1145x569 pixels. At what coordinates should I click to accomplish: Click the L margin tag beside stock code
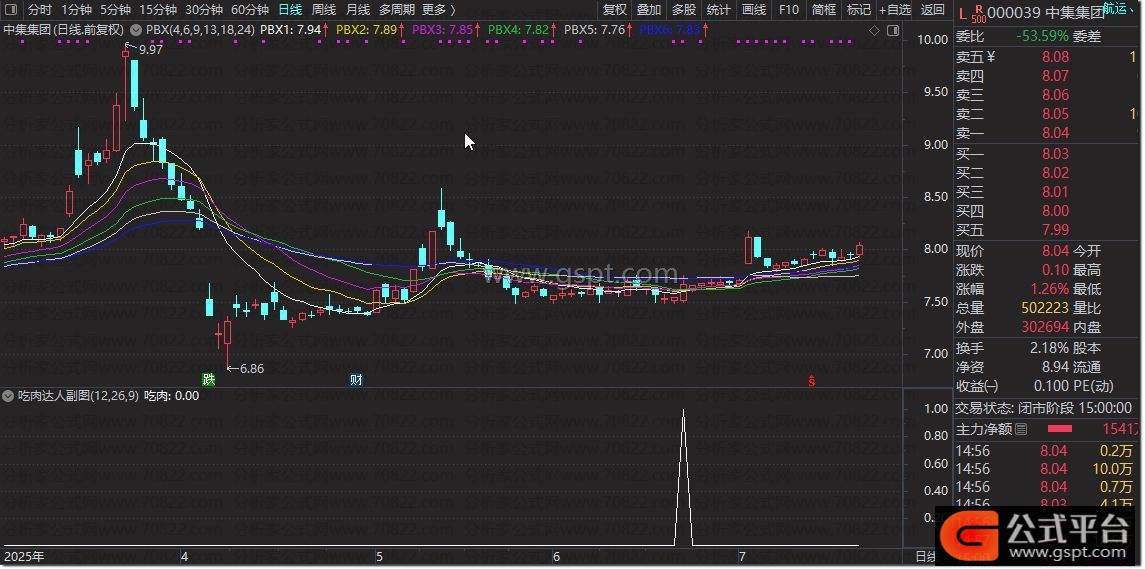click(x=962, y=12)
